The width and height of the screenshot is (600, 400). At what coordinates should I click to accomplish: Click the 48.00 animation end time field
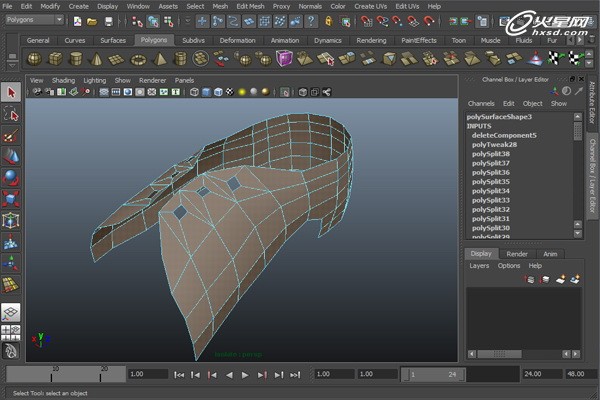pyautogui.click(x=578, y=374)
